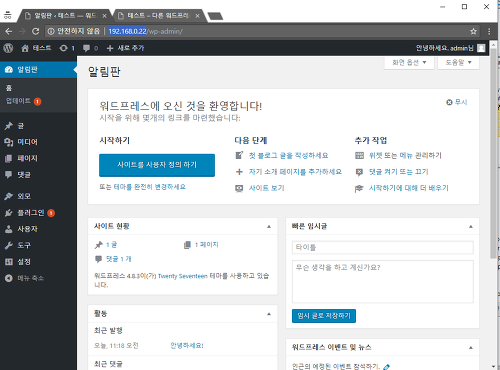Click the 새로 추가 plus item
The width and height of the screenshot is (500, 370).
[x=125, y=48]
